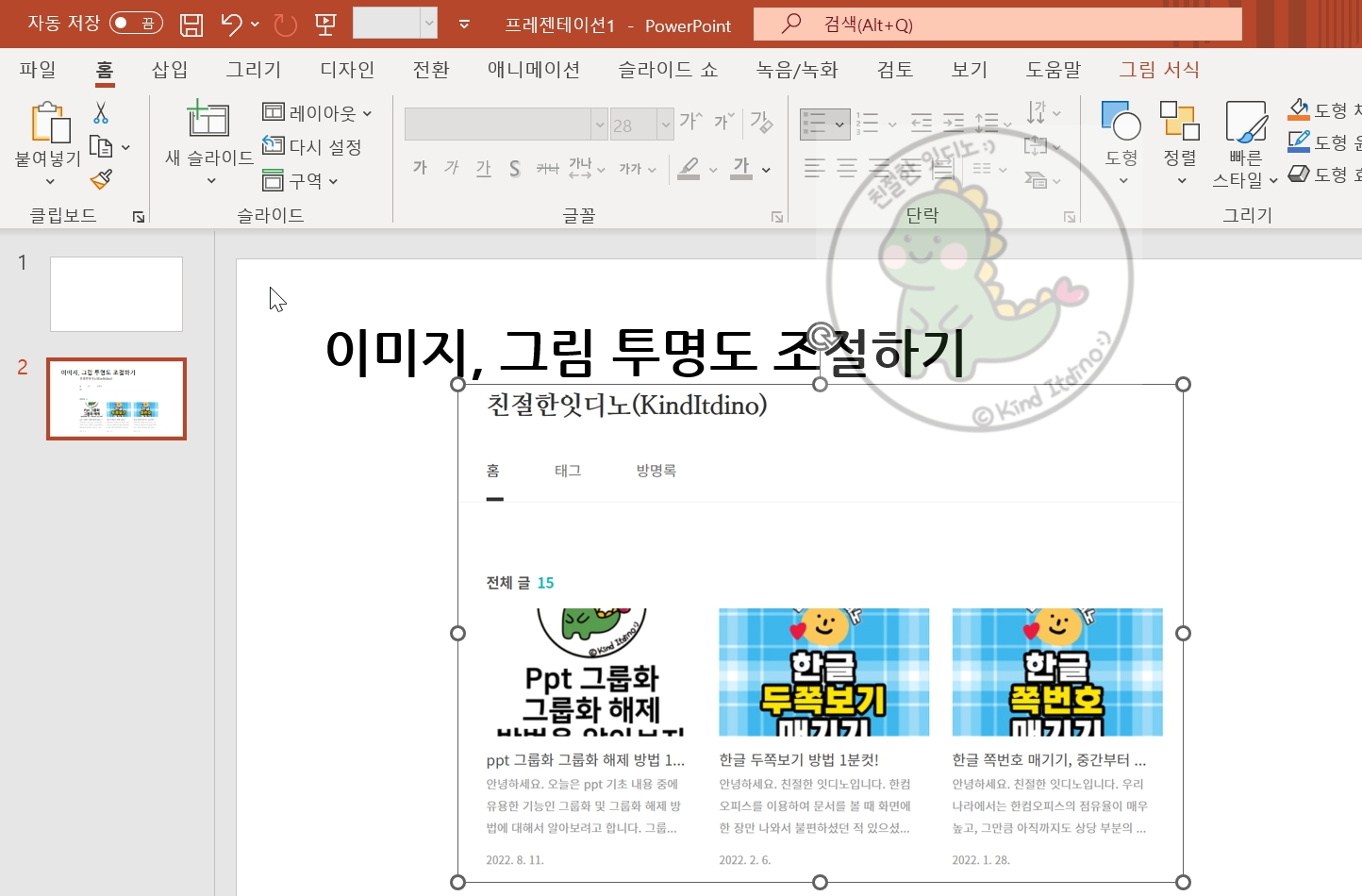
Task: Open the 검토 Review tab
Action: [895, 70]
